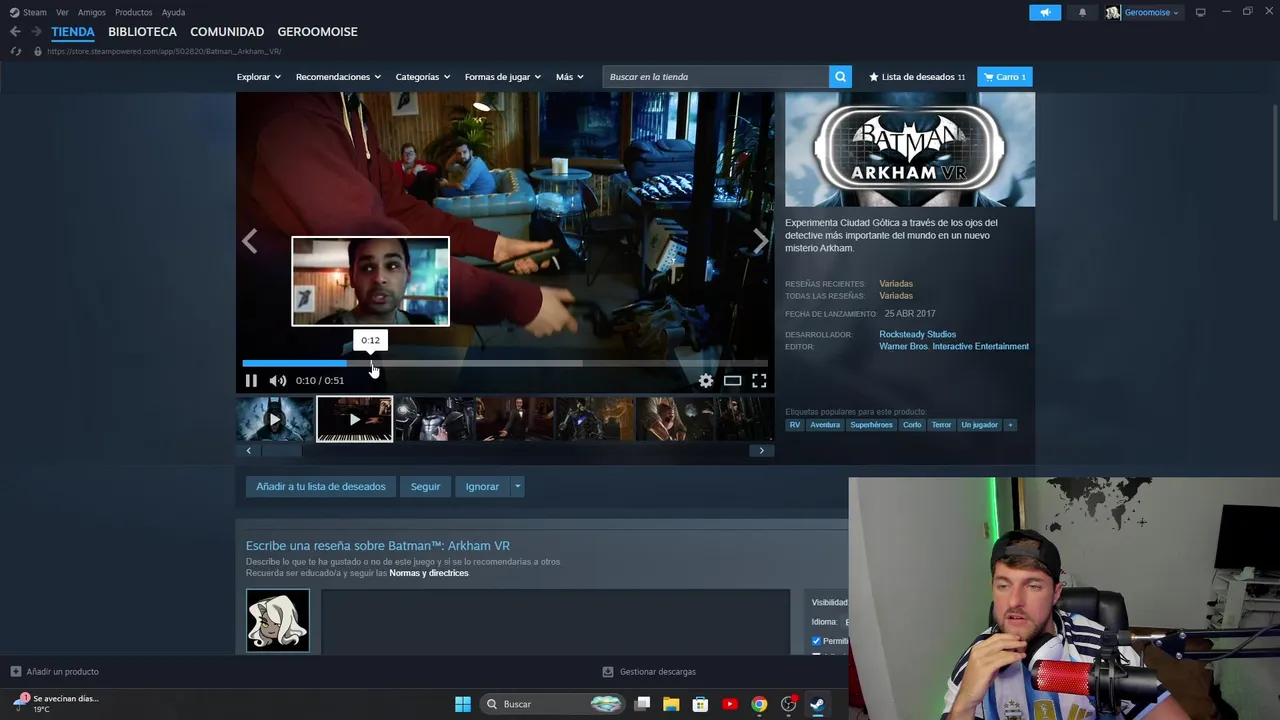Open Microsoft Store from the taskbar
Screen dimensions: 1280x720
(700, 704)
